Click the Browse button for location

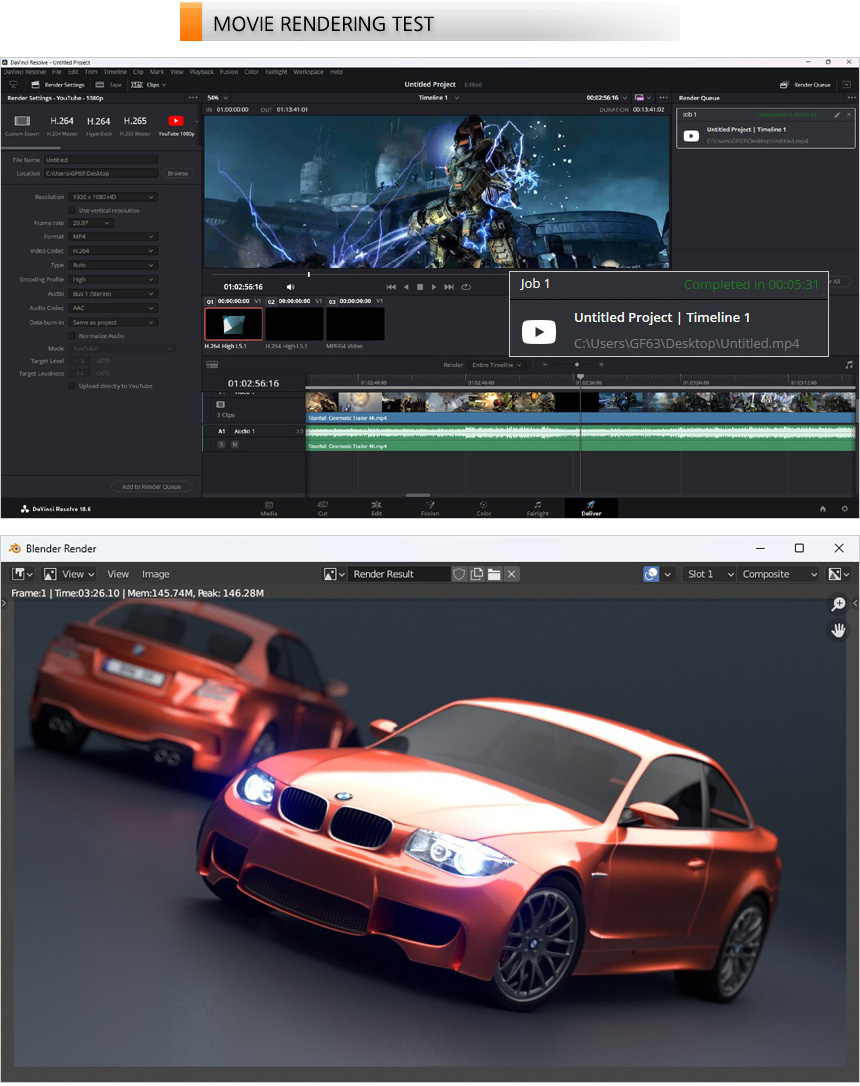pyautogui.click(x=177, y=173)
